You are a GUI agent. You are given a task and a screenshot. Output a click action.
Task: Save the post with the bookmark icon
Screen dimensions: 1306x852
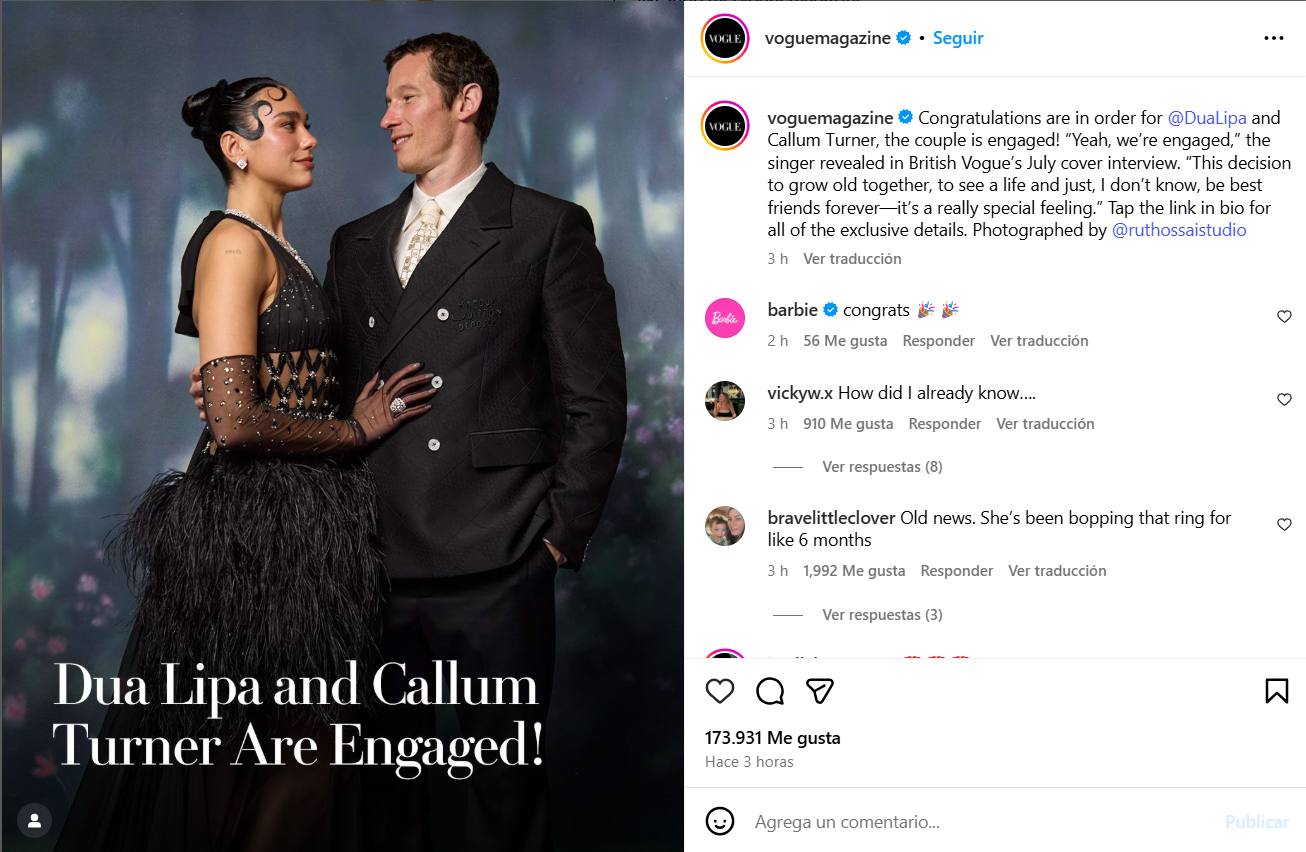(x=1276, y=691)
